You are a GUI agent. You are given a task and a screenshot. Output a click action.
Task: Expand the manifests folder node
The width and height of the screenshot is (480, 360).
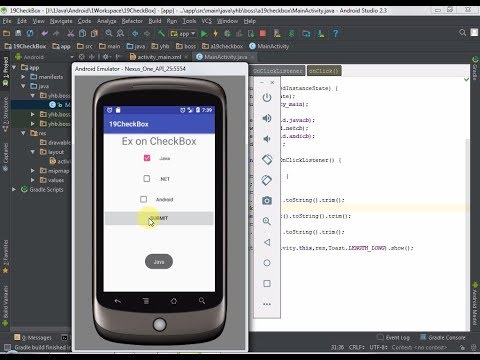coord(23,77)
